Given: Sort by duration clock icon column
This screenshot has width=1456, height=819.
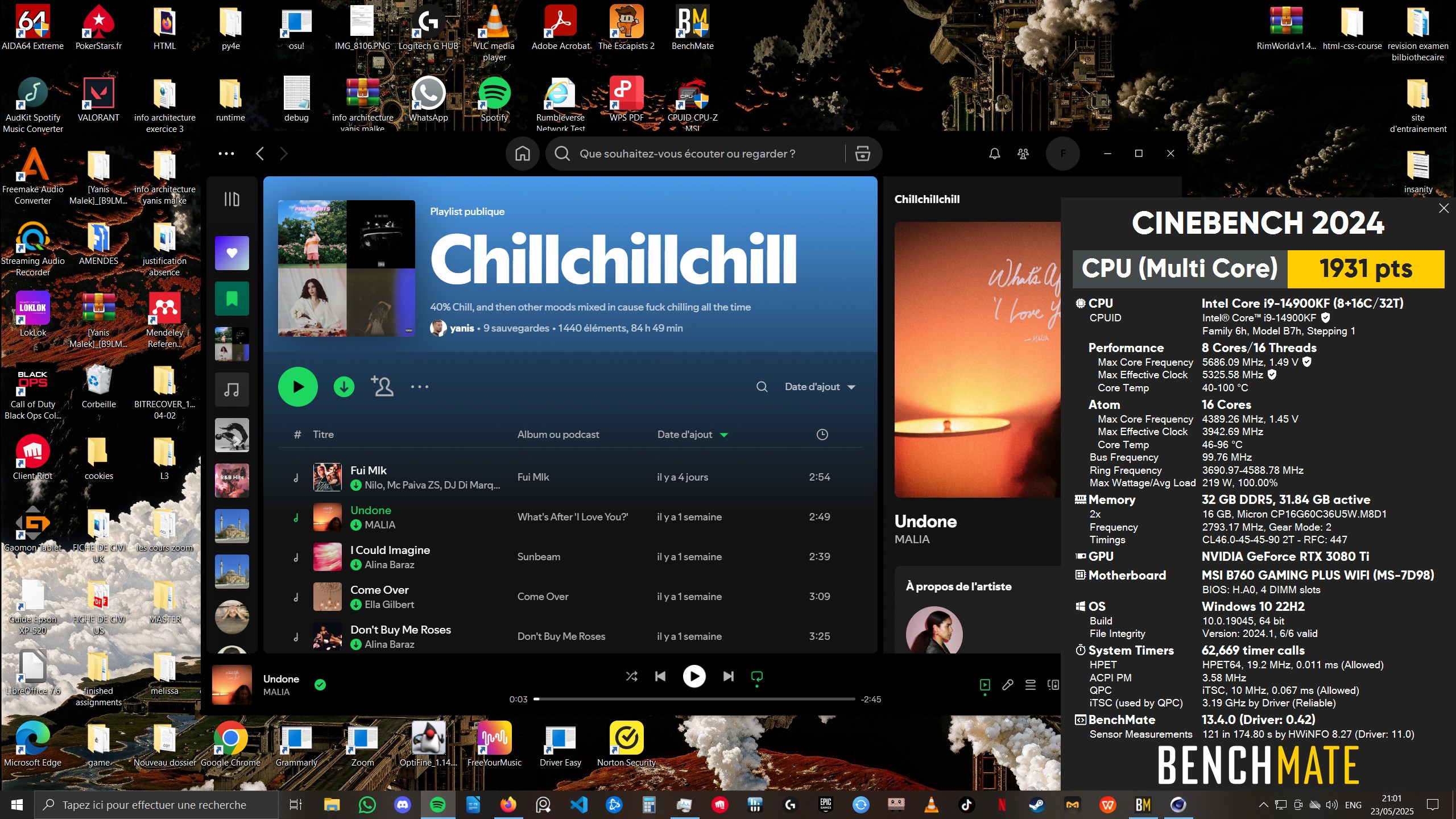Looking at the screenshot, I should tap(822, 435).
